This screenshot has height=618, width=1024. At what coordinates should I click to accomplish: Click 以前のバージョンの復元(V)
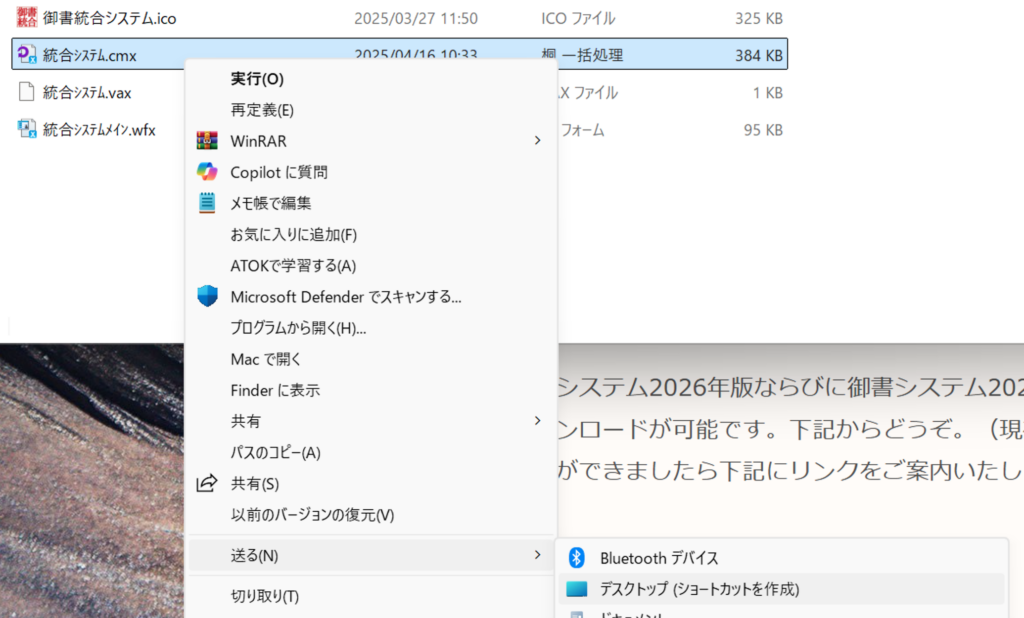click(312, 515)
